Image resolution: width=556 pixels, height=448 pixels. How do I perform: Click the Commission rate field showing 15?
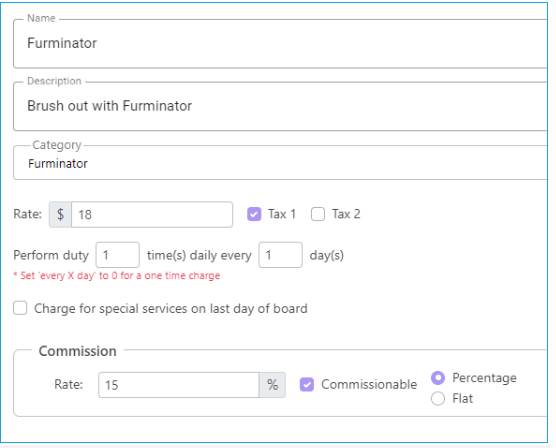tap(179, 385)
